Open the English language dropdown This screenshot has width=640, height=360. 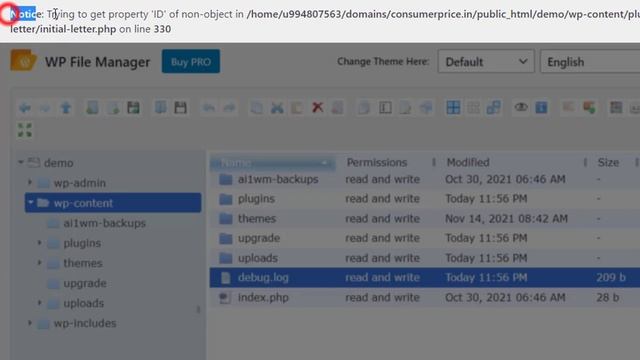(590, 62)
